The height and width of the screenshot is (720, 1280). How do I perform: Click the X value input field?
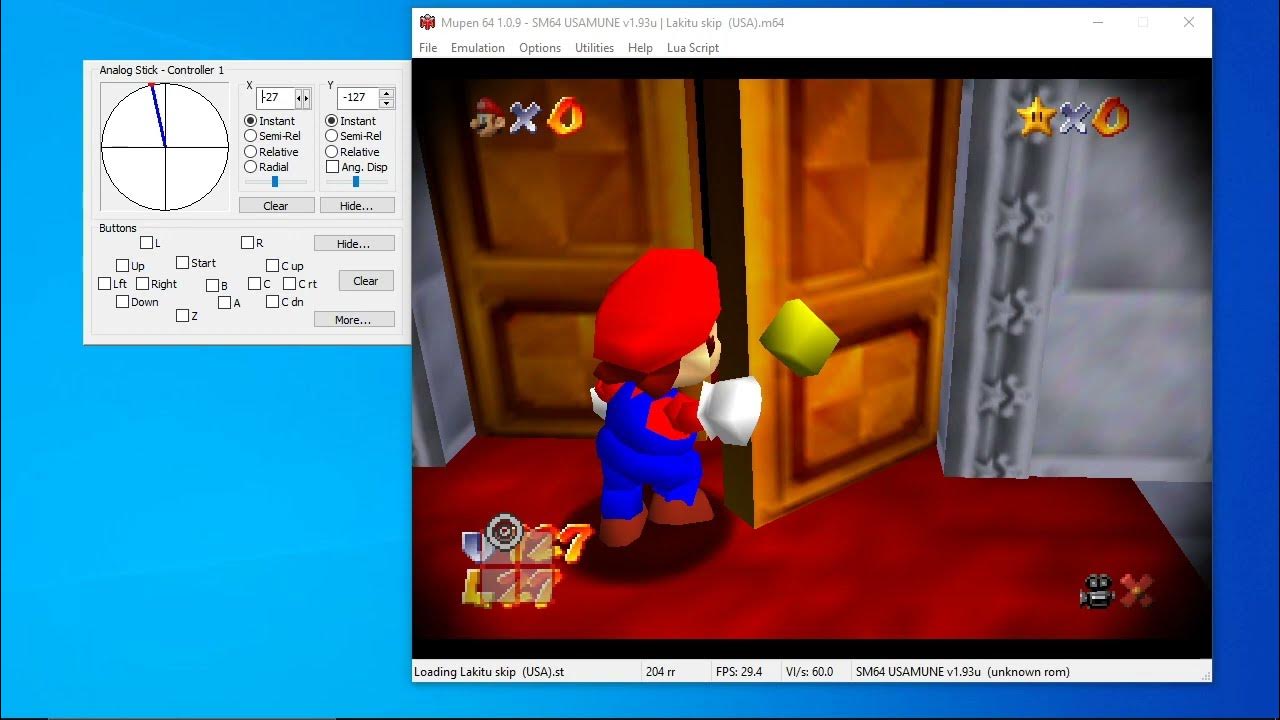(x=276, y=98)
